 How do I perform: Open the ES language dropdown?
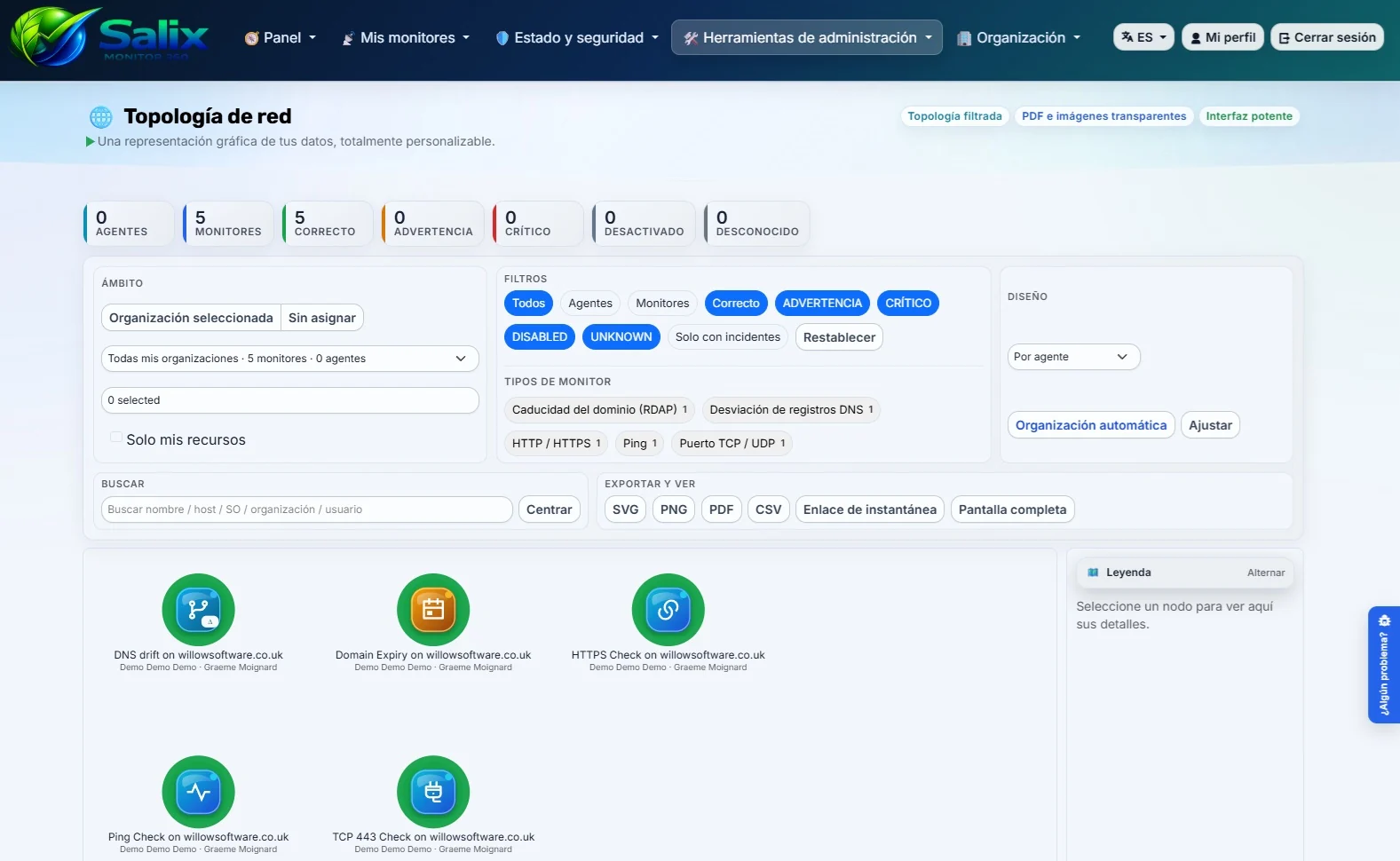point(1143,37)
